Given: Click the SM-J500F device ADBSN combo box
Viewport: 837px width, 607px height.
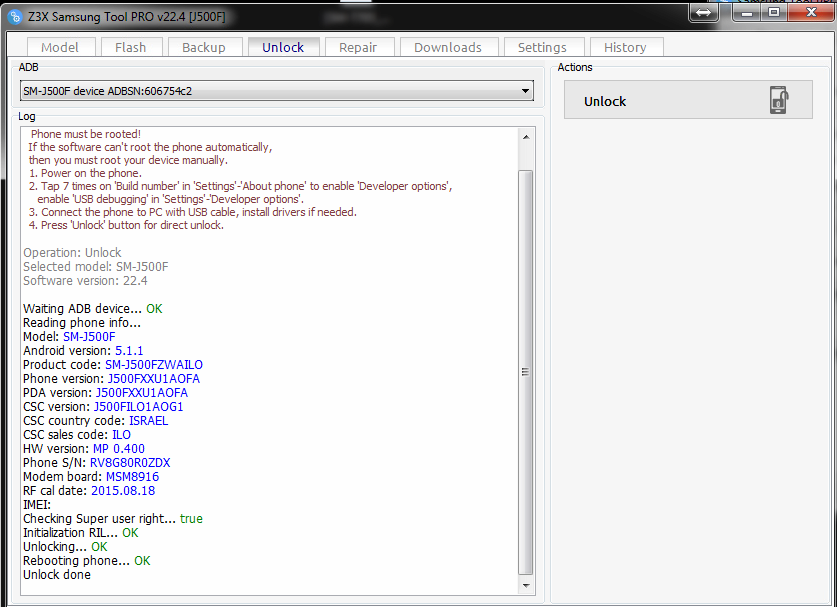Looking at the screenshot, I should pyautogui.click(x=277, y=91).
